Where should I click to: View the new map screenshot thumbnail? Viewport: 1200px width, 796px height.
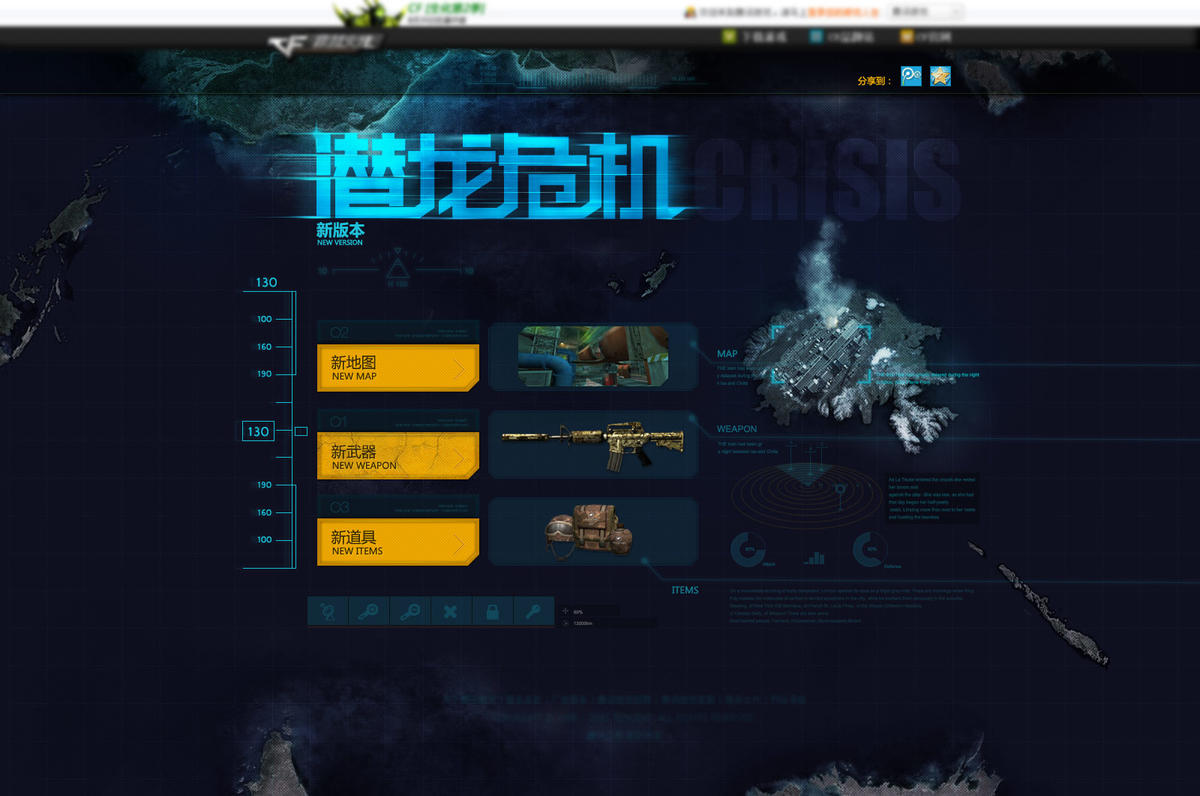click(x=593, y=356)
